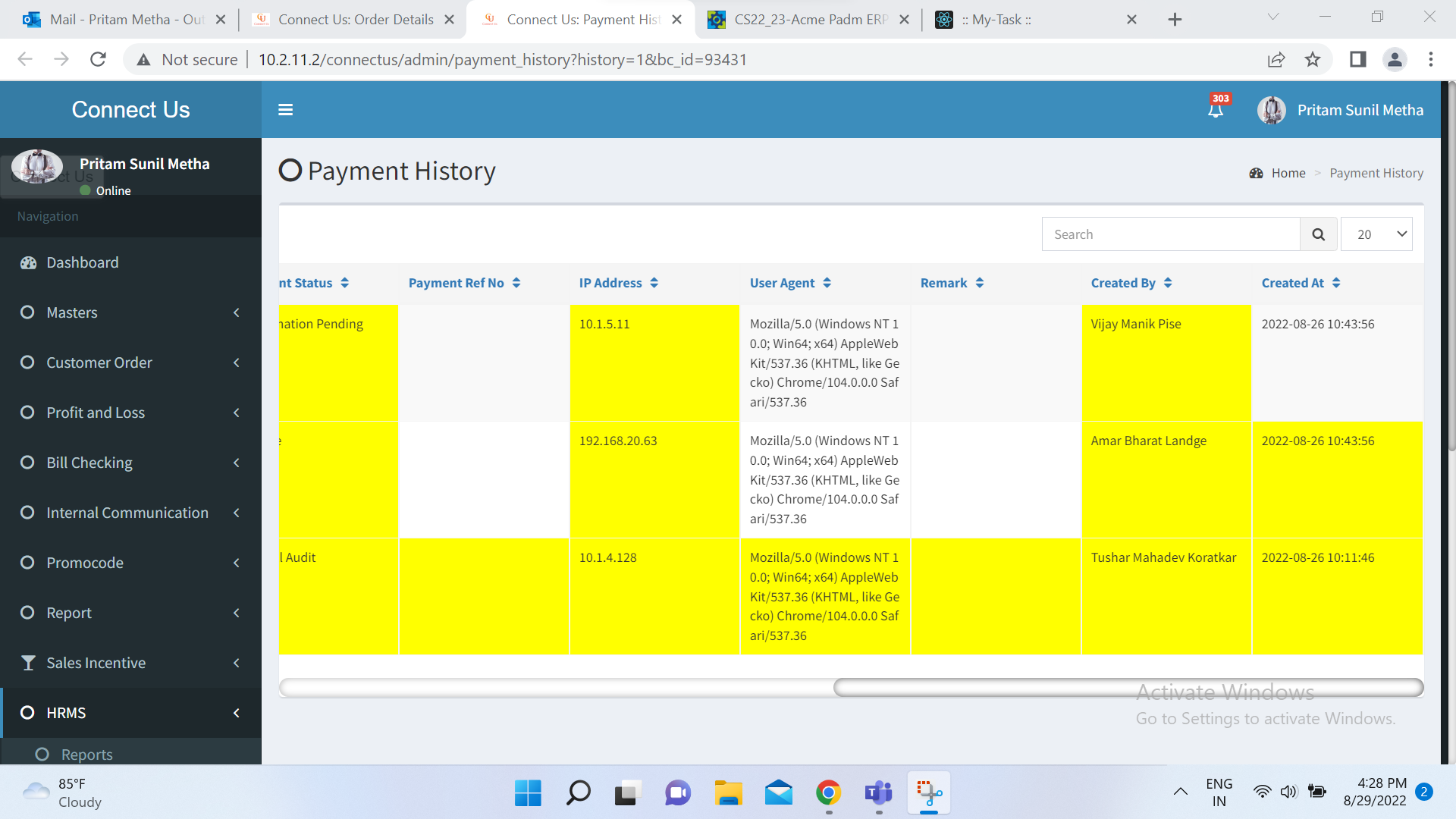Sort by User Agent column arrows
This screenshot has width=1456, height=819.
tap(827, 283)
